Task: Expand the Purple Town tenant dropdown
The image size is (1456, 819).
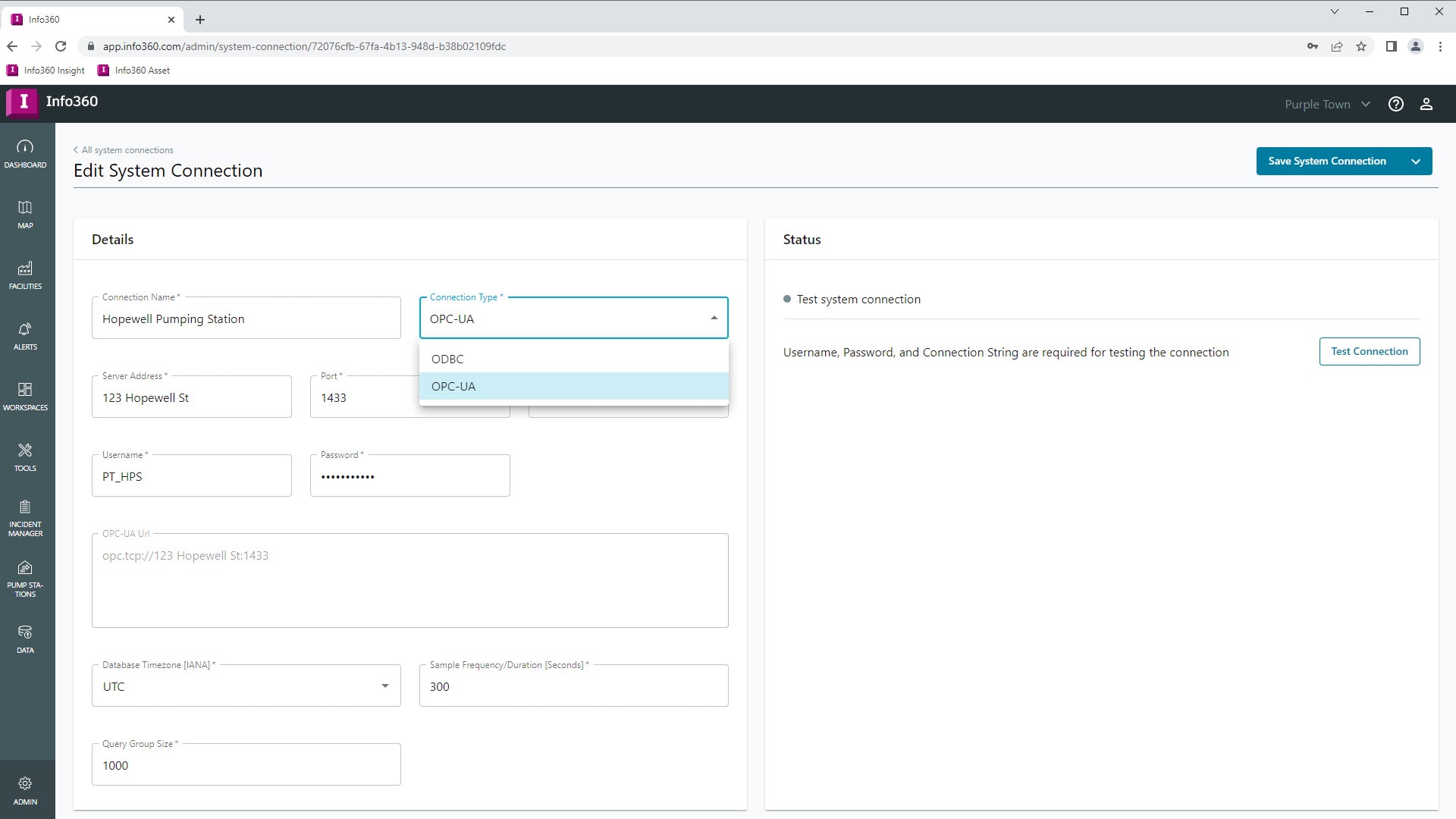Action: 1327,104
